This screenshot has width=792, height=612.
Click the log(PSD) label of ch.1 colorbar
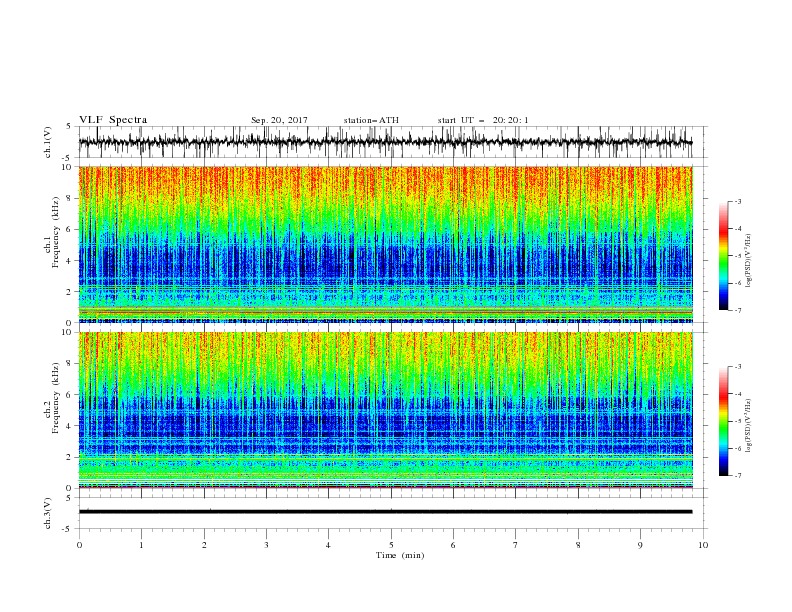click(749, 261)
